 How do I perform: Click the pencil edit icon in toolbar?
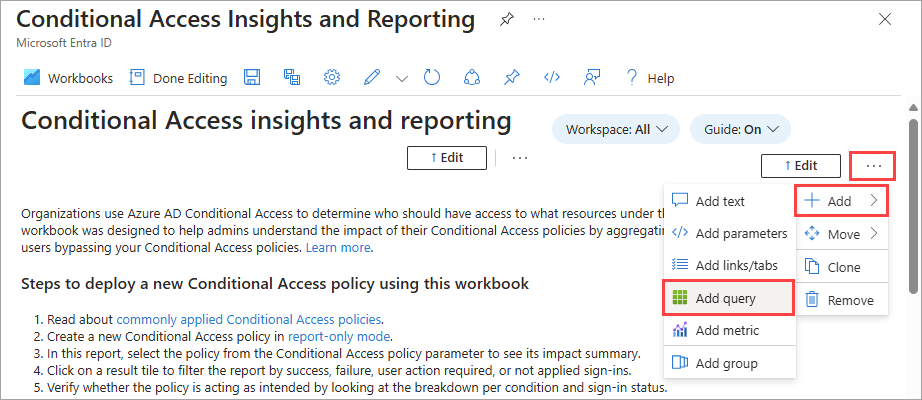click(373, 77)
